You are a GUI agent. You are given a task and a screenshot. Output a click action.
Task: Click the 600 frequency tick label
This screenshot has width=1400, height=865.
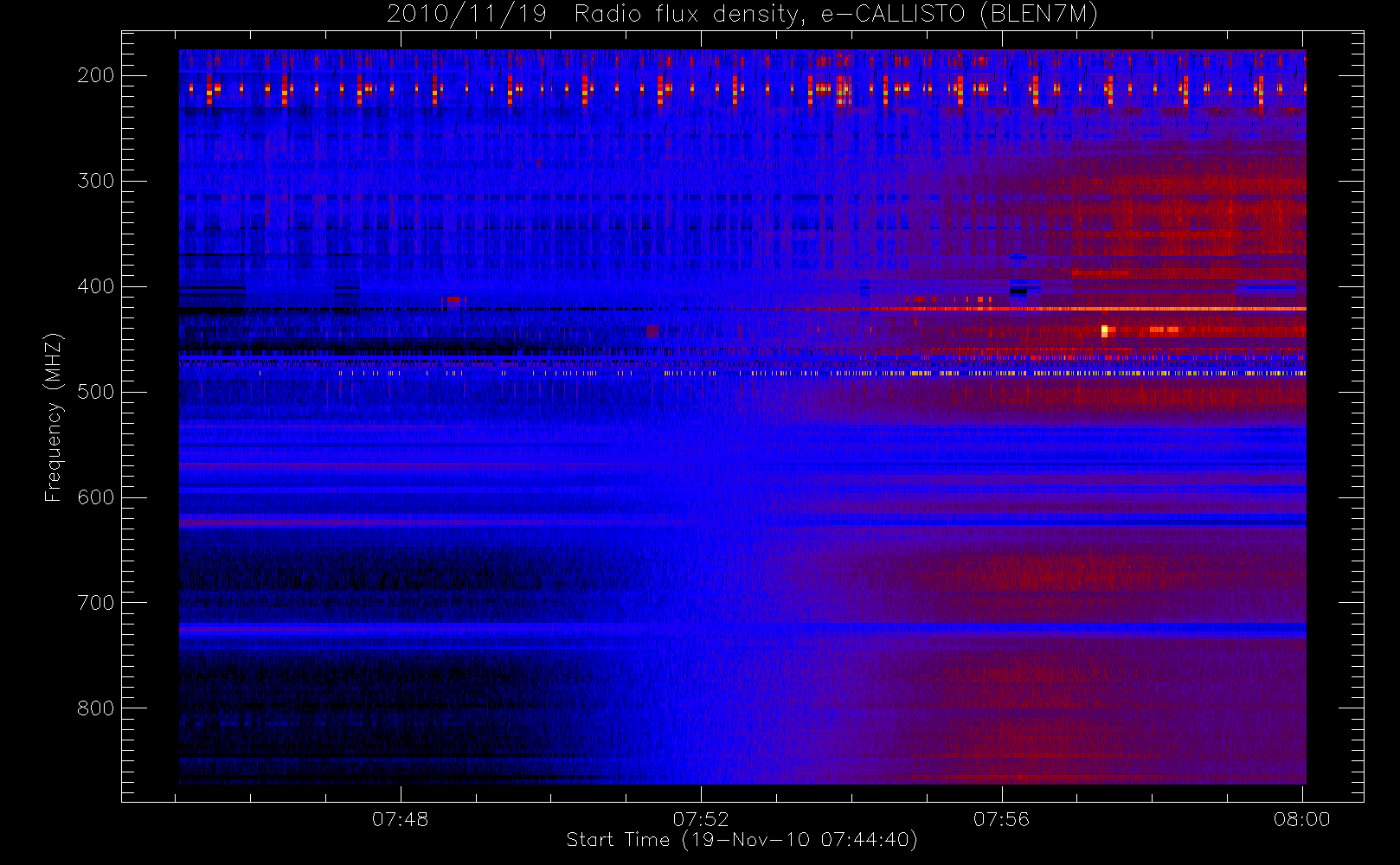pos(96,497)
